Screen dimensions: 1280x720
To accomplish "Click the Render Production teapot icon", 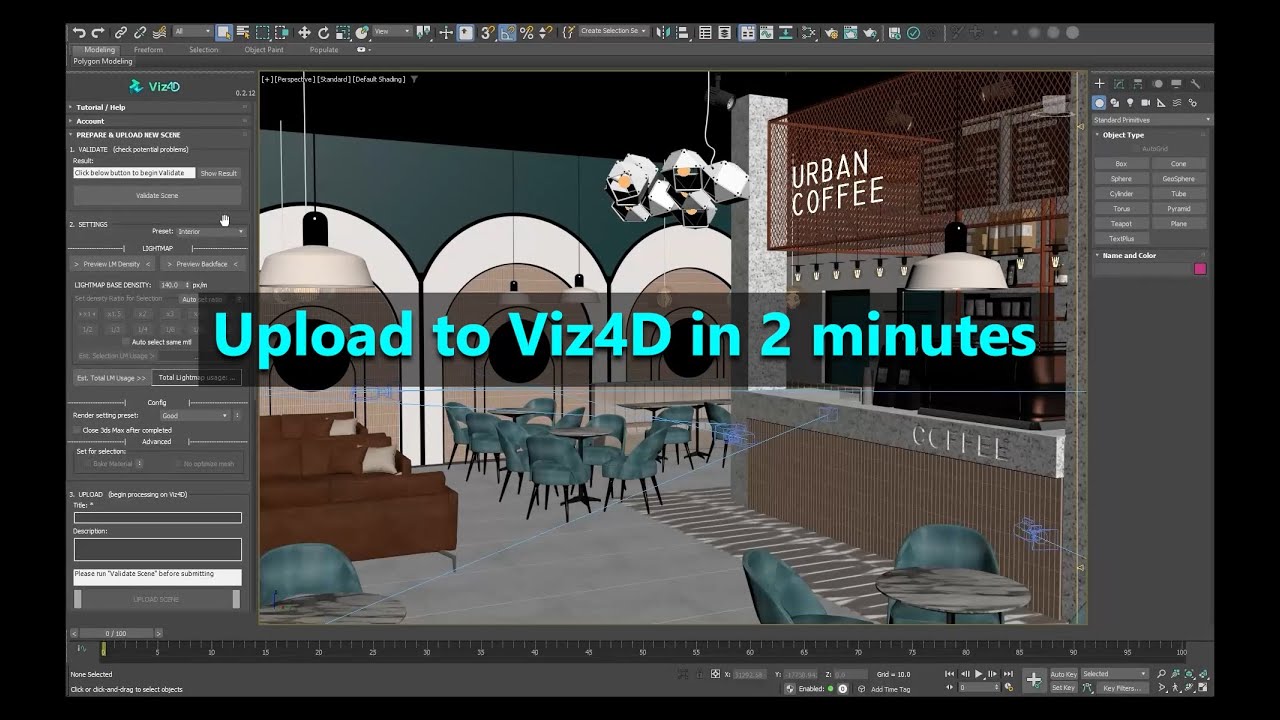I will (870, 32).
